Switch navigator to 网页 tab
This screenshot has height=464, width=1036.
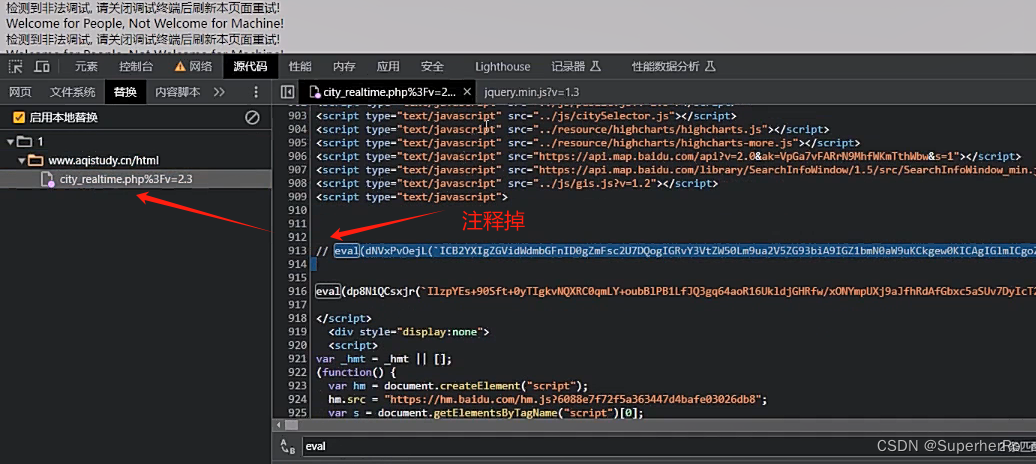coord(20,92)
